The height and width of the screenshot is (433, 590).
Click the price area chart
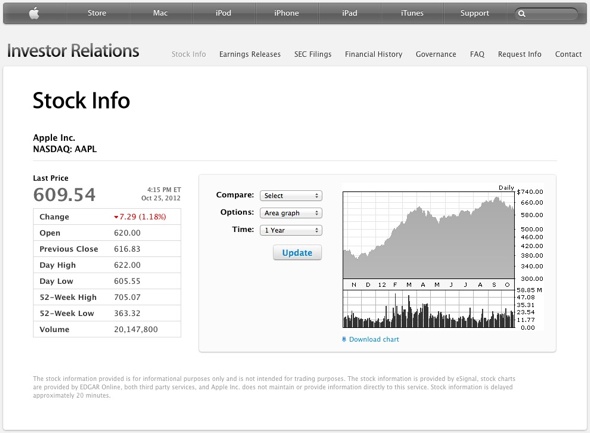tap(429, 235)
